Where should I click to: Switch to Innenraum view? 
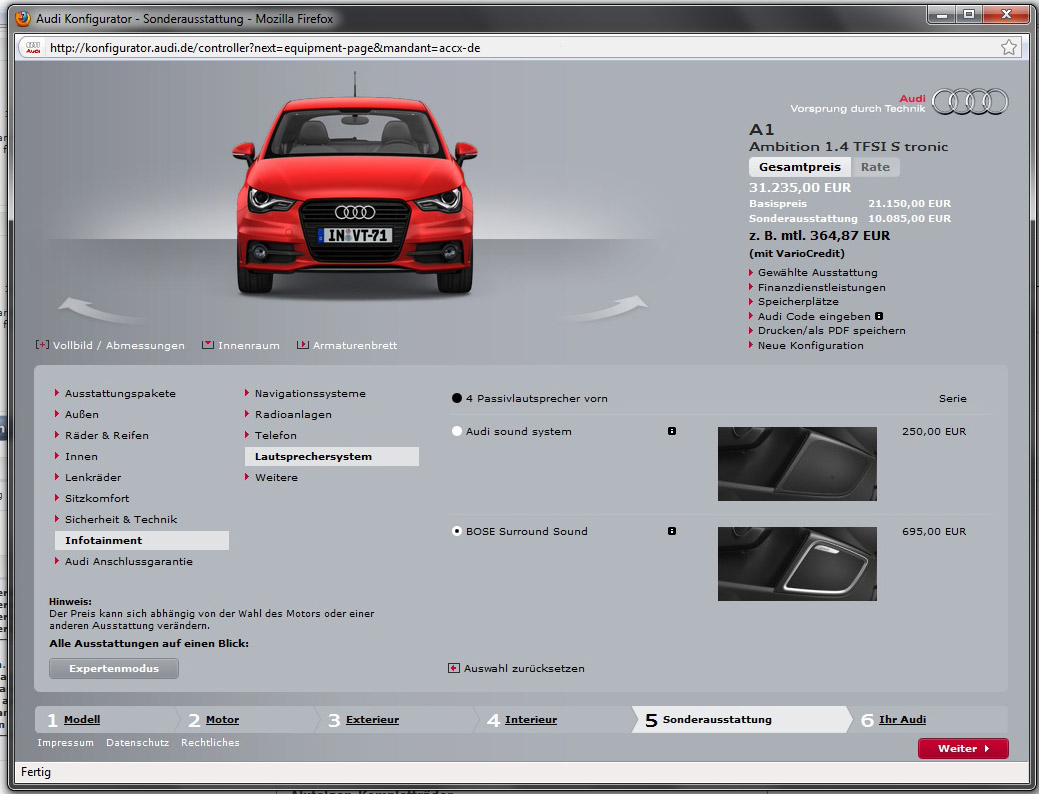241,345
